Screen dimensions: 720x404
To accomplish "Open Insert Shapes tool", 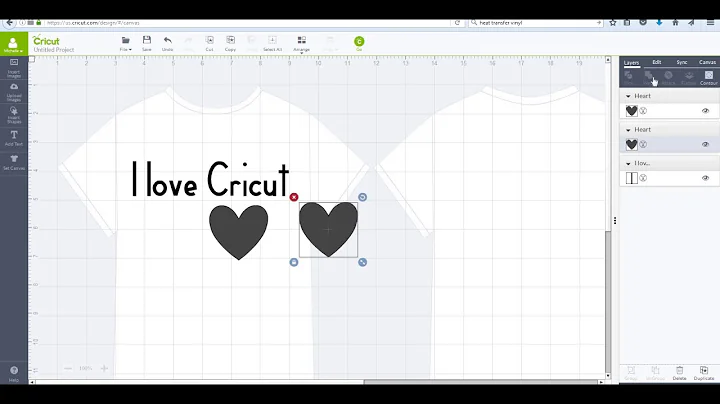I will pos(14,115).
